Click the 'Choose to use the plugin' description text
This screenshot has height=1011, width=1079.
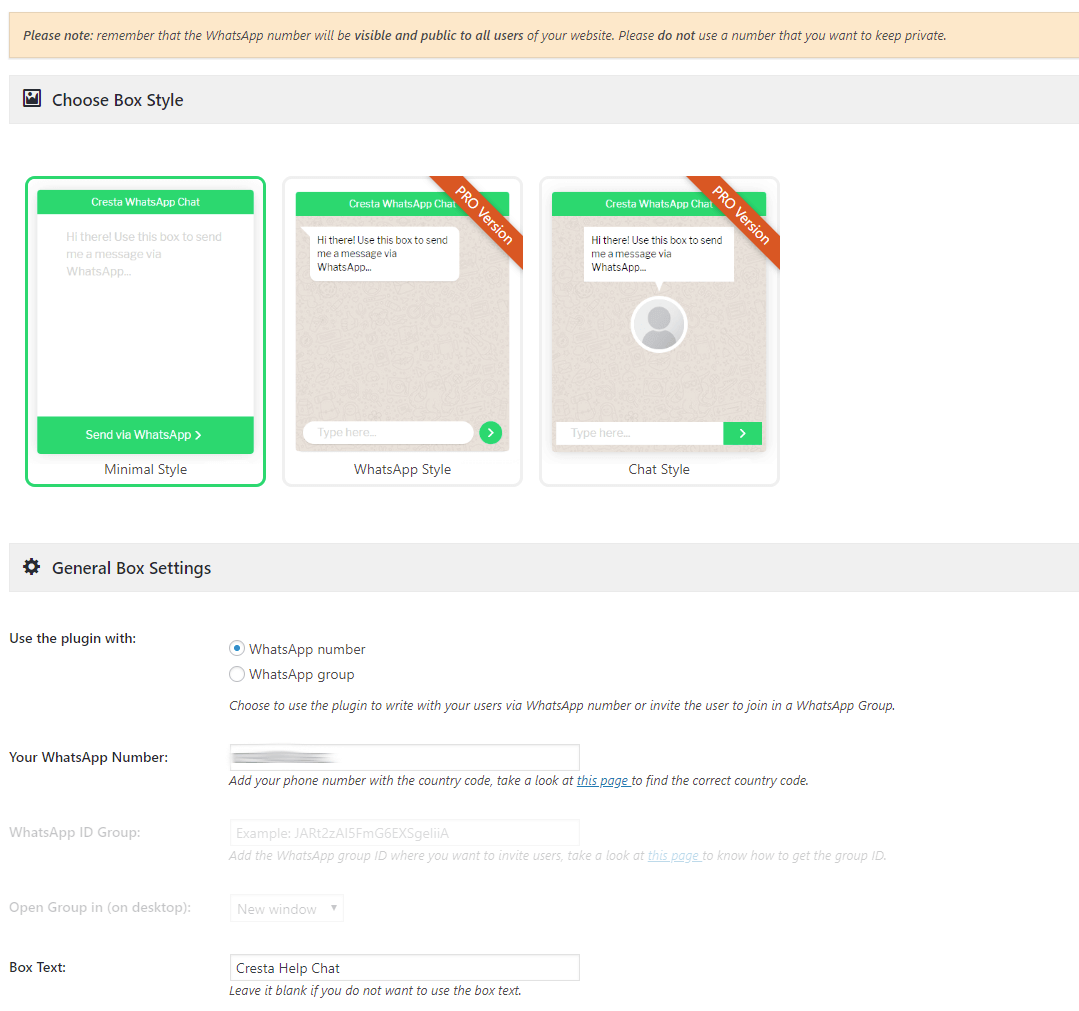coord(562,705)
